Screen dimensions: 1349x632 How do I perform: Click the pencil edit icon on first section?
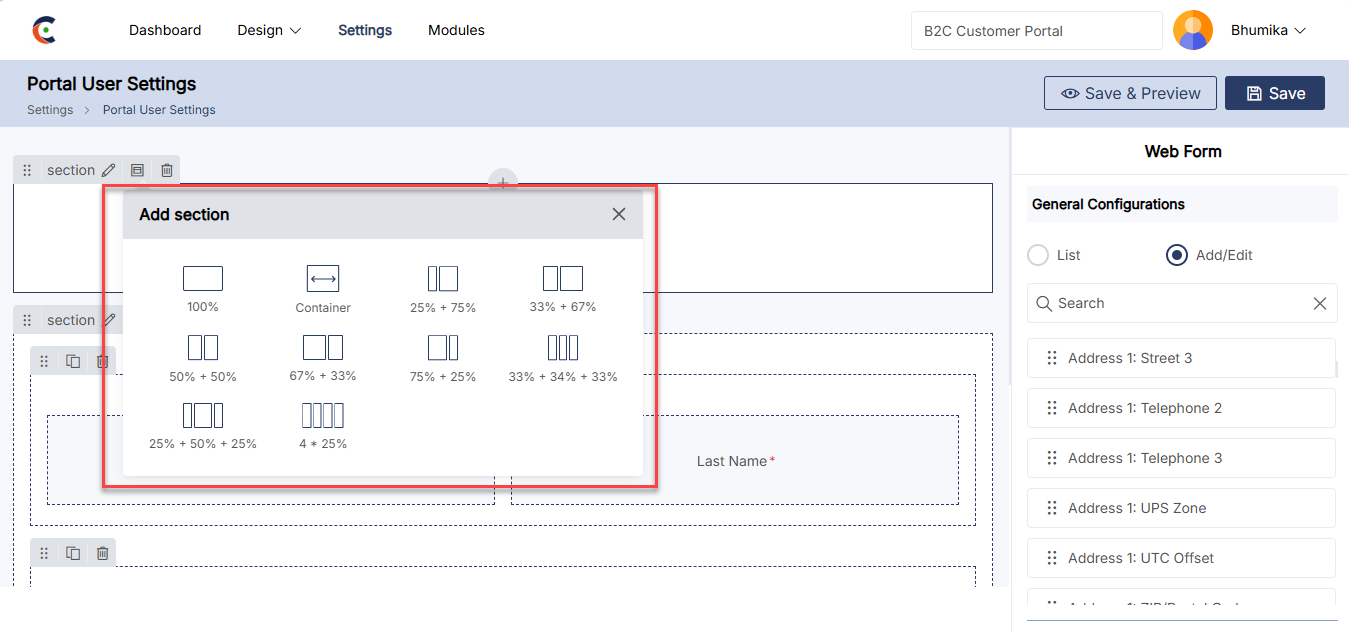[x=109, y=170]
